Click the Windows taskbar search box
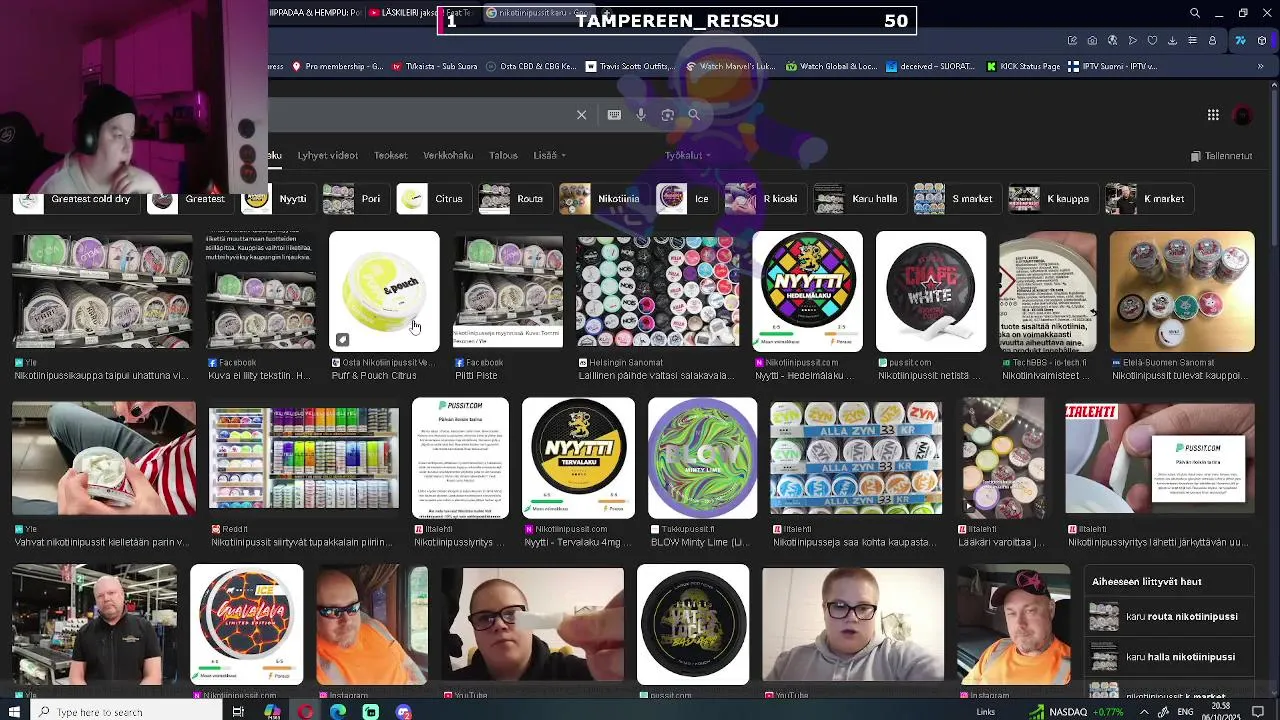Image resolution: width=1280 pixels, height=720 pixels. [125, 712]
